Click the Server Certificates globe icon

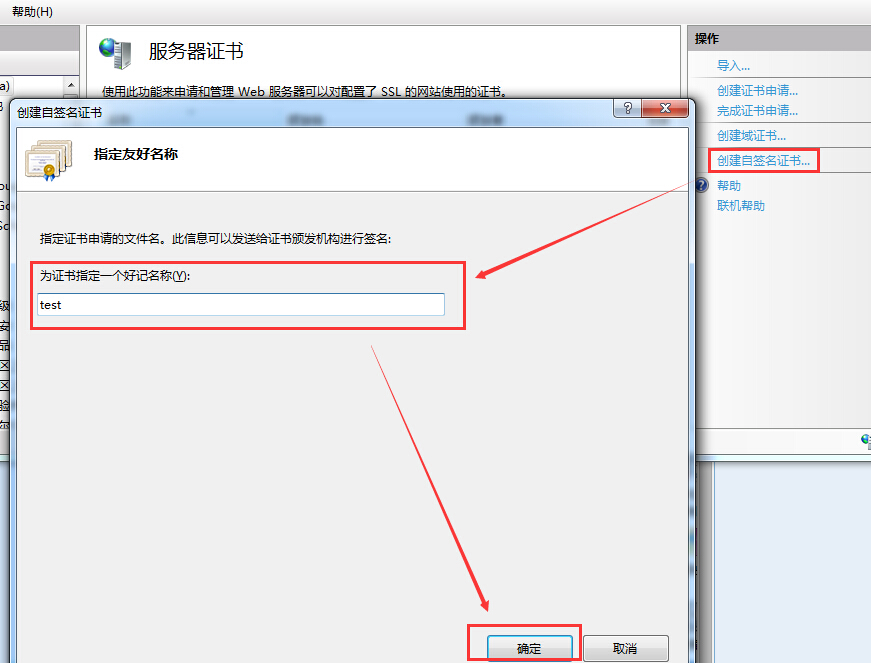click(x=115, y=52)
